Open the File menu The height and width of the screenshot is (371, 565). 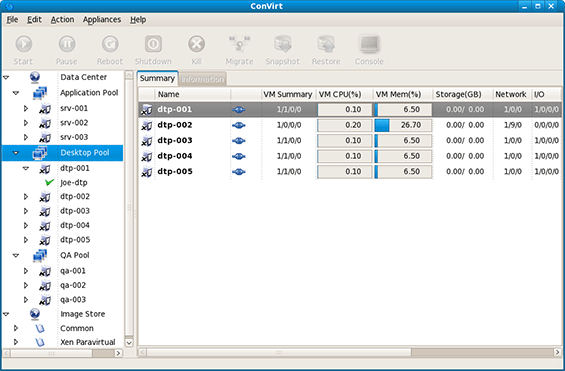point(12,19)
